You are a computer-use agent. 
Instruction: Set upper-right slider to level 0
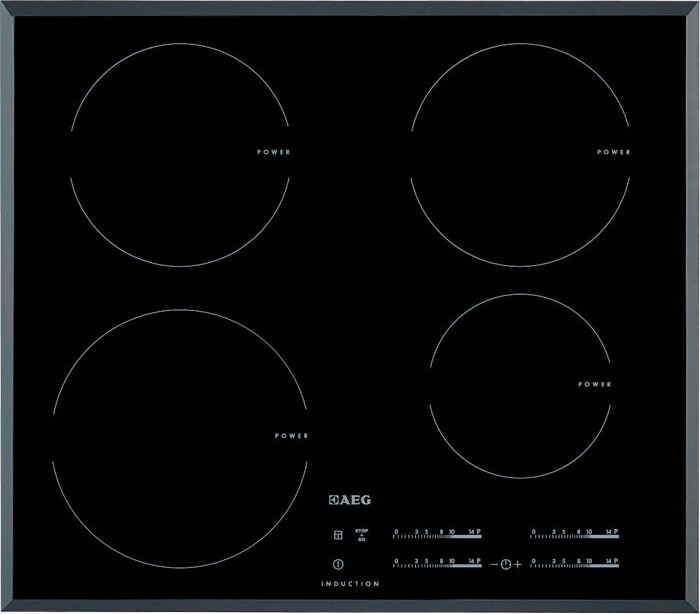(533, 532)
